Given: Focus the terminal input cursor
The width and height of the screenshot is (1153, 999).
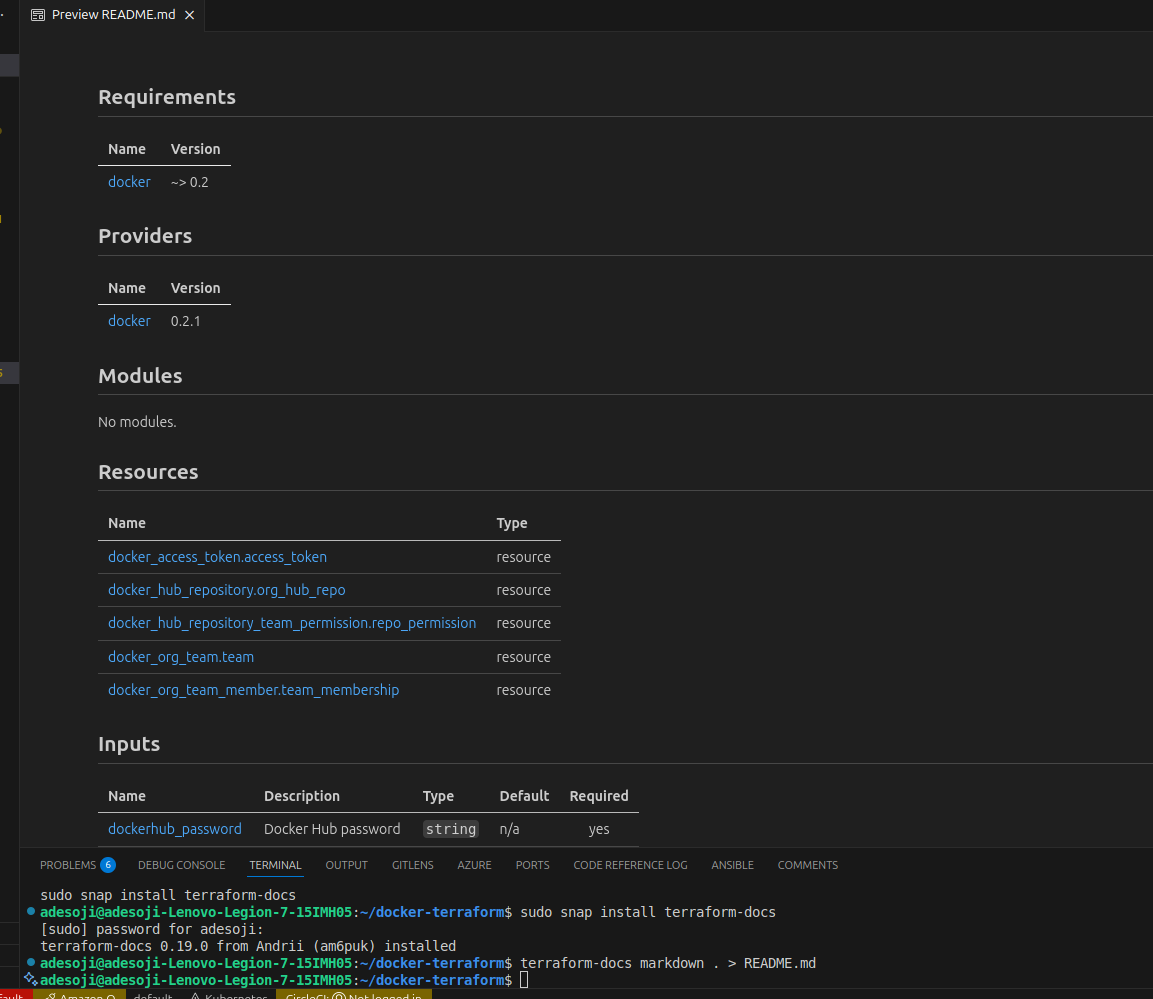Looking at the screenshot, I should pos(524,980).
